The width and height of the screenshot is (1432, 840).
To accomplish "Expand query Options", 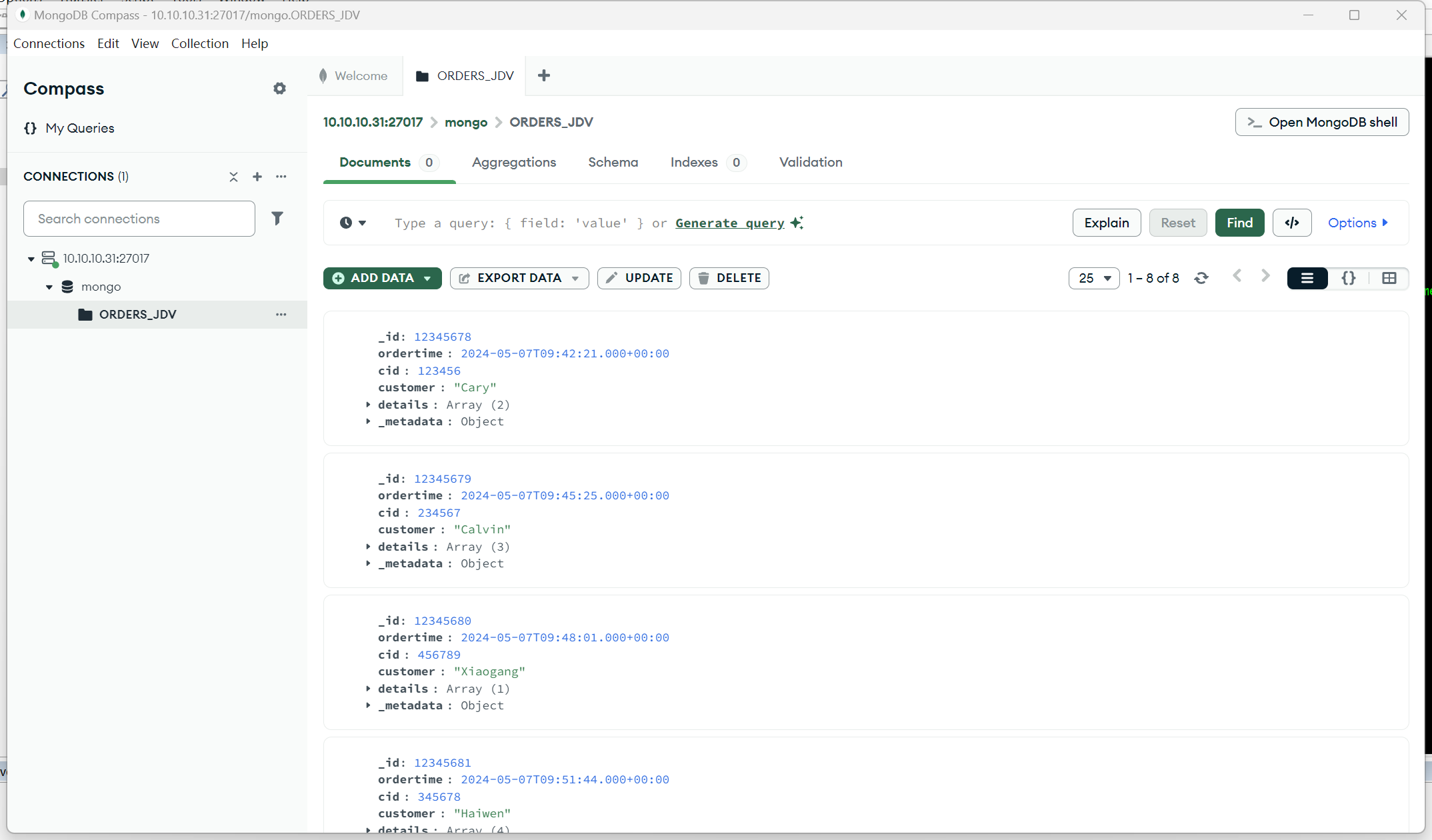I will [1358, 223].
